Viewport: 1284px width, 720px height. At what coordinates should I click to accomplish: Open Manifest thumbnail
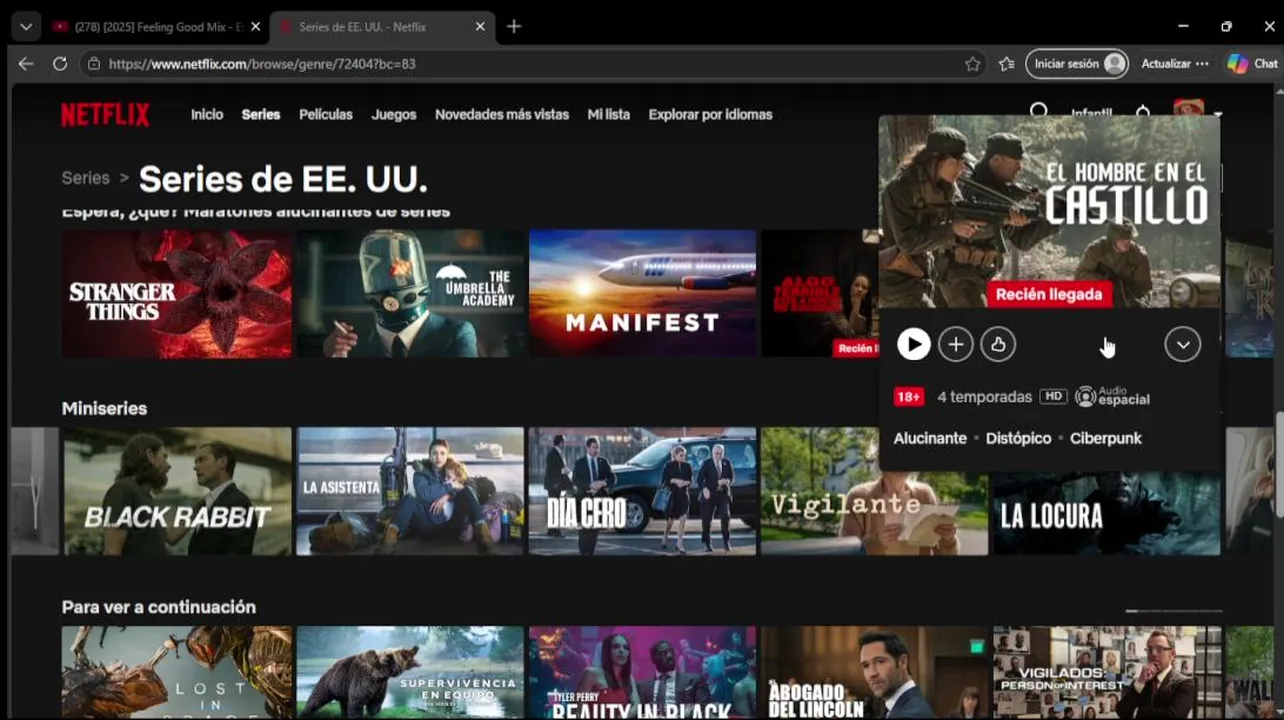click(x=642, y=294)
